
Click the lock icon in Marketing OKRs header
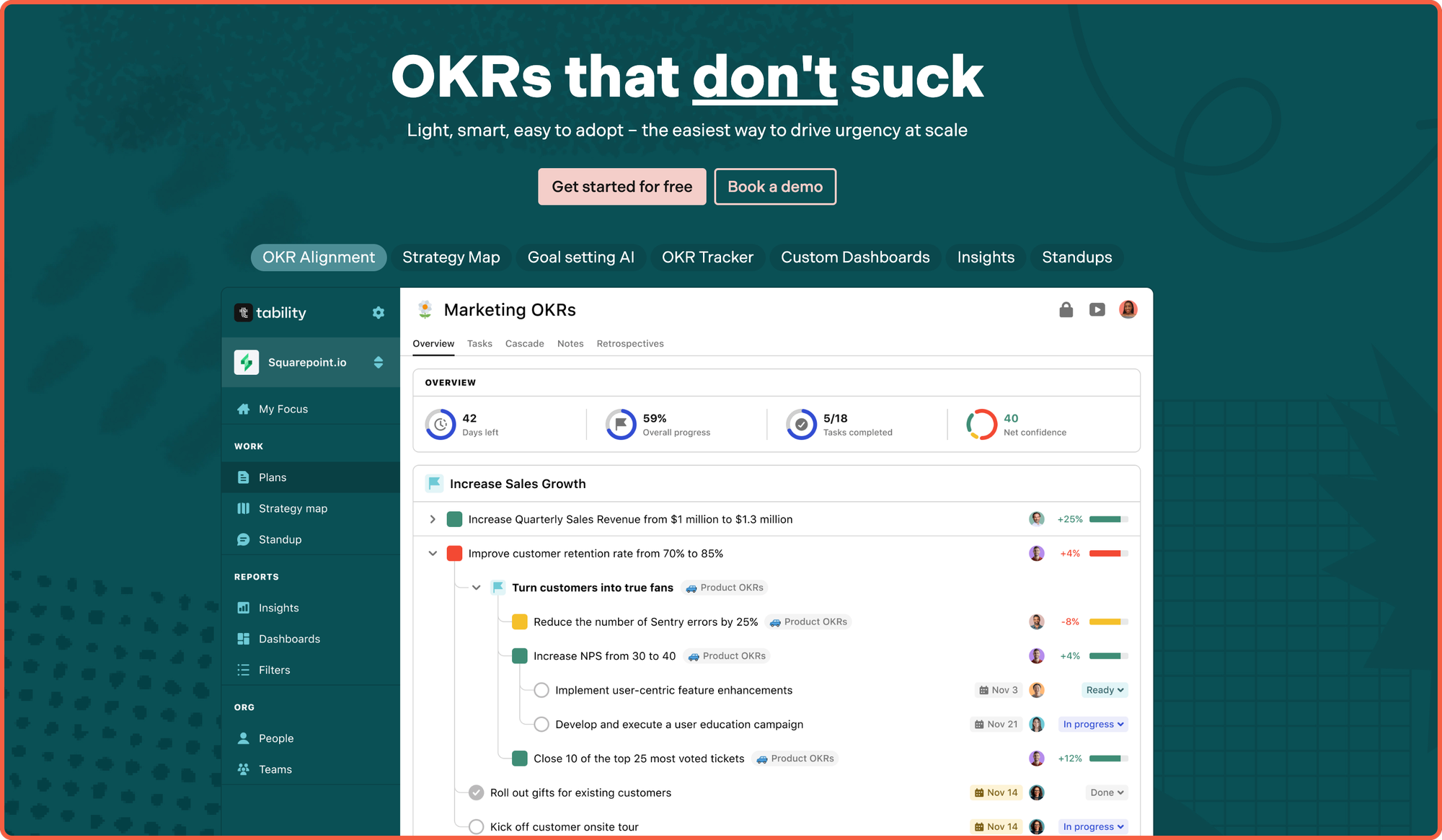point(1066,310)
